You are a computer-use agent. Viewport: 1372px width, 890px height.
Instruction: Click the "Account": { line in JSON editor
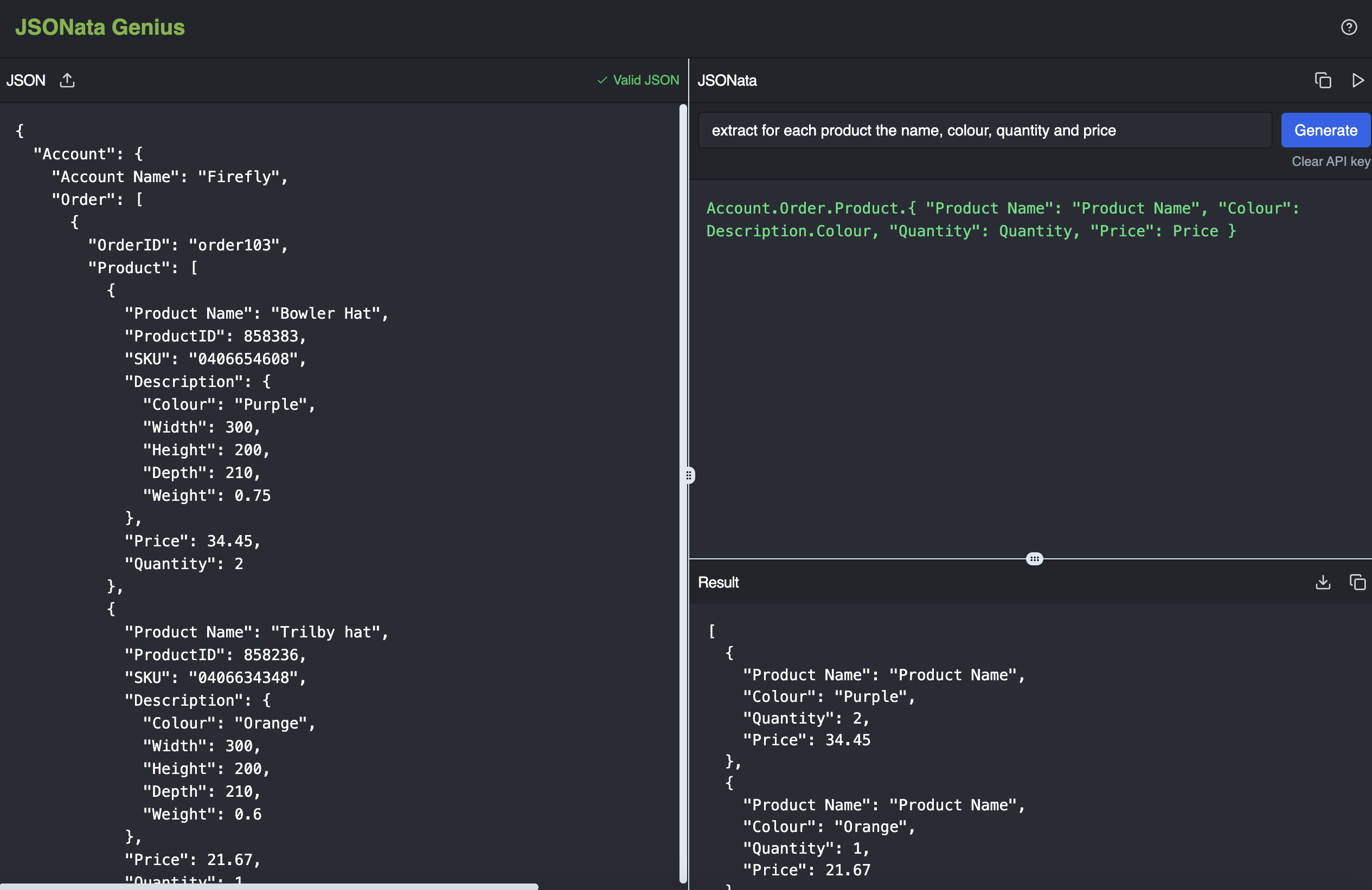coord(88,154)
